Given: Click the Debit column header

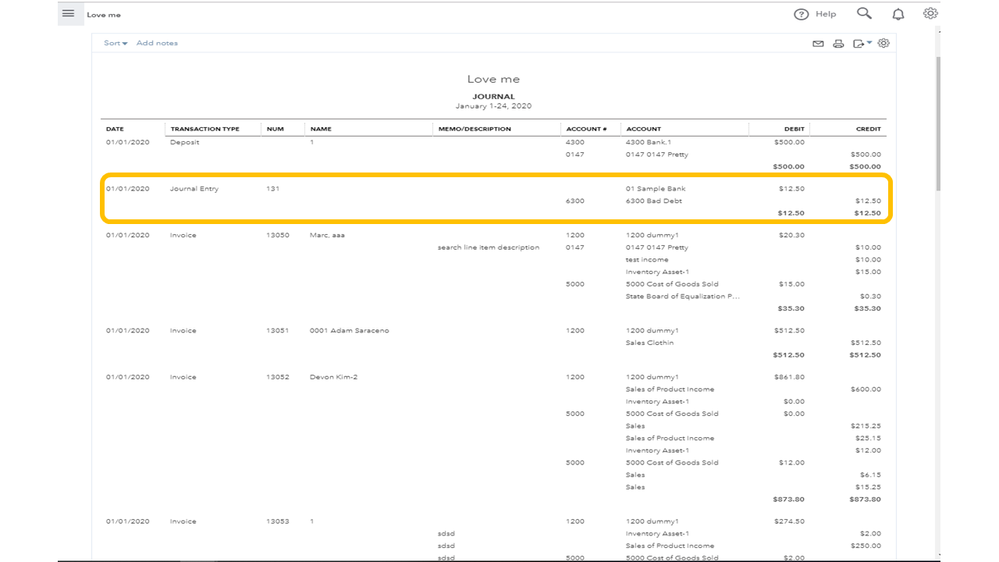Looking at the screenshot, I should (794, 129).
